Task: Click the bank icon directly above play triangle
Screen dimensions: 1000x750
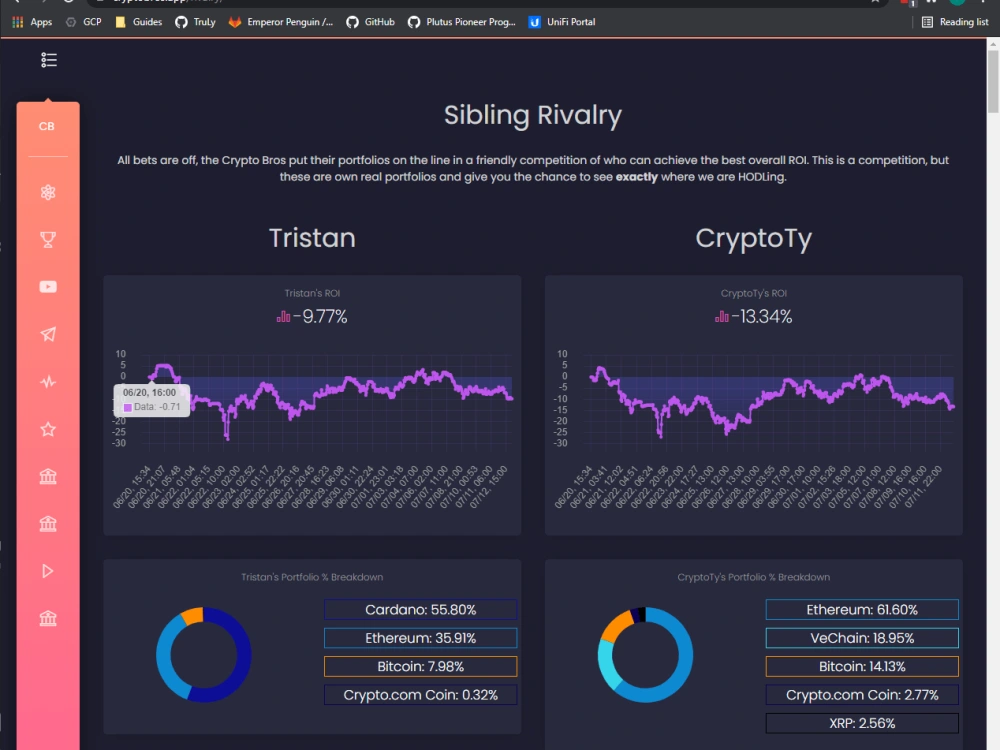Action: [48, 524]
